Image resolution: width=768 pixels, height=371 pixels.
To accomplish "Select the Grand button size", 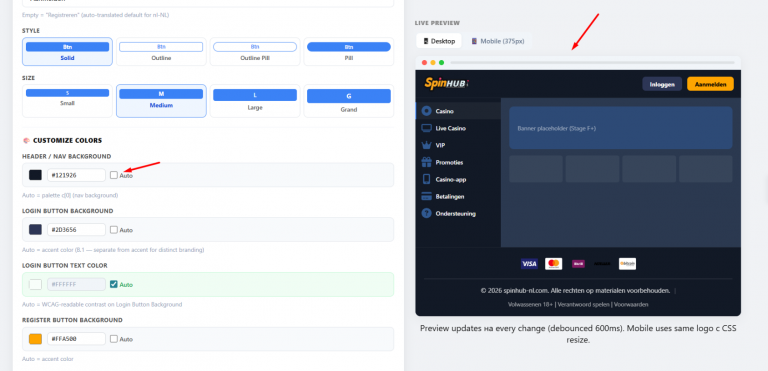I will point(349,101).
